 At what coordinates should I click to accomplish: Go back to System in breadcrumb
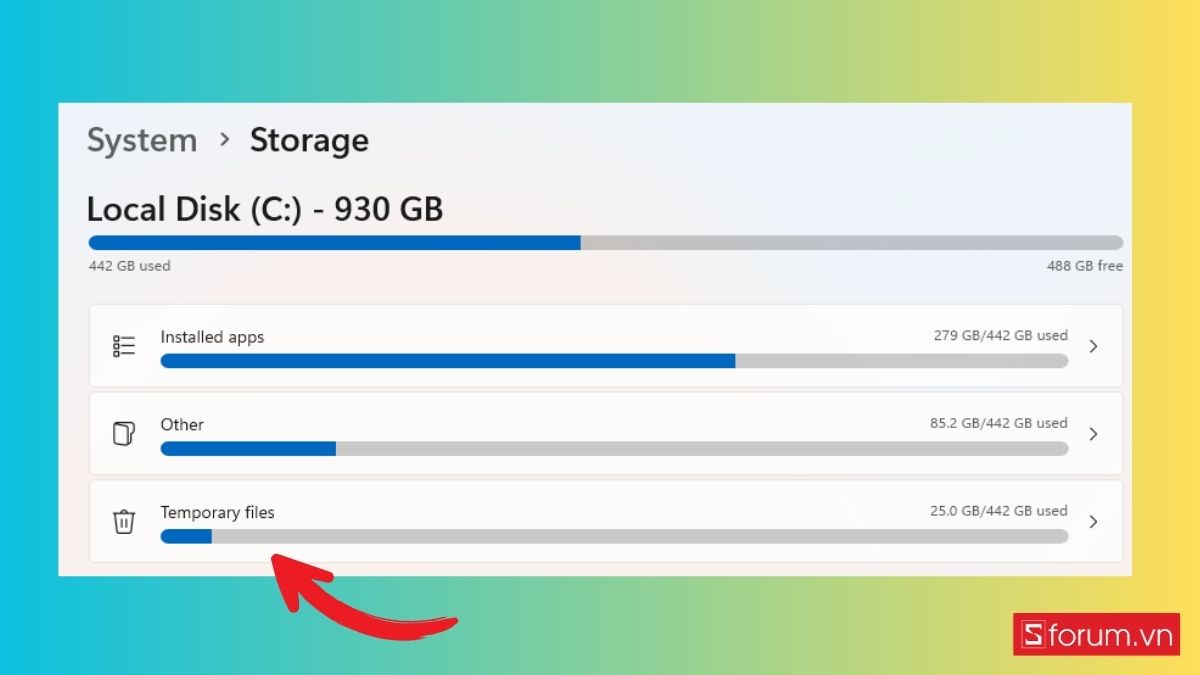[x=142, y=140]
